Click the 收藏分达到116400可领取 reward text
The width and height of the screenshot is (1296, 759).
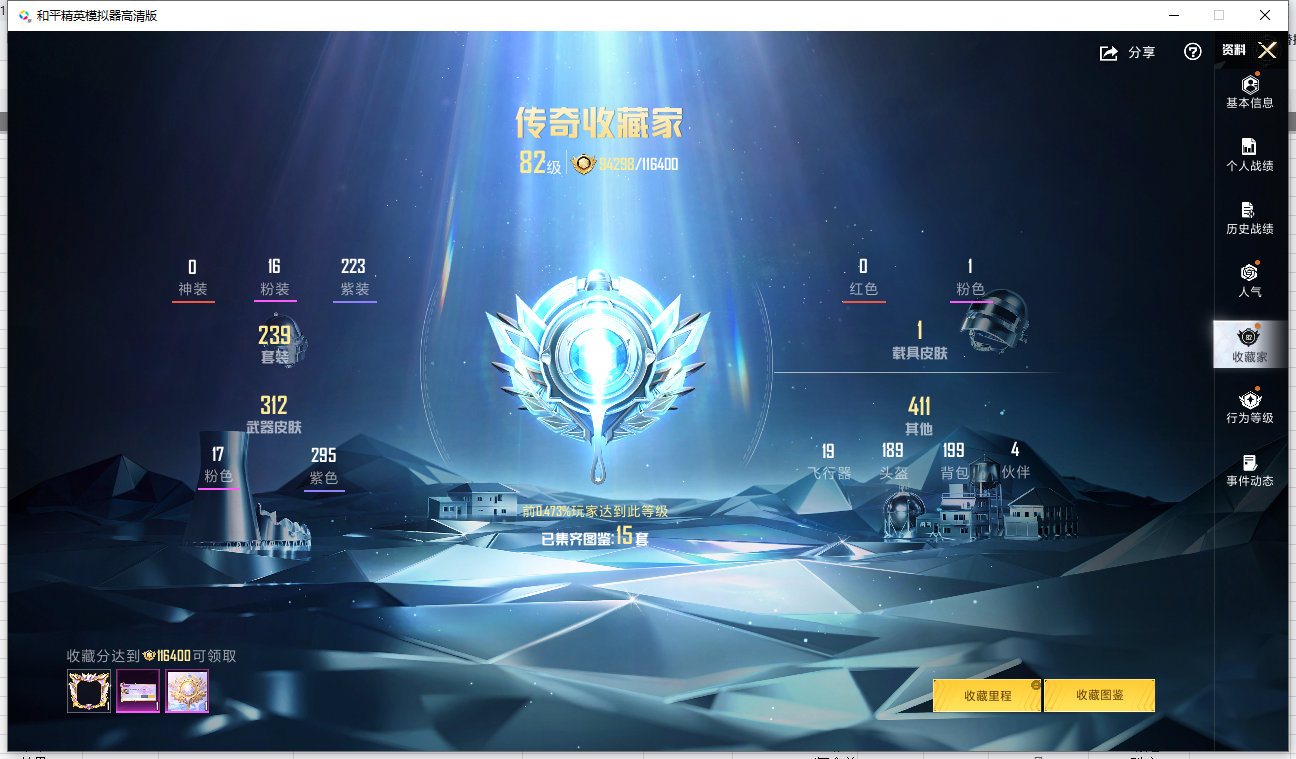point(152,656)
